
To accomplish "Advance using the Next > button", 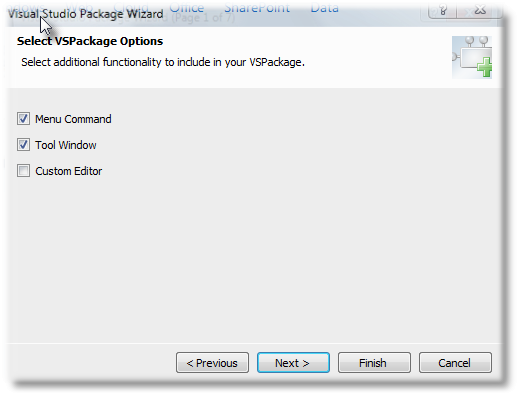I will [x=293, y=363].
